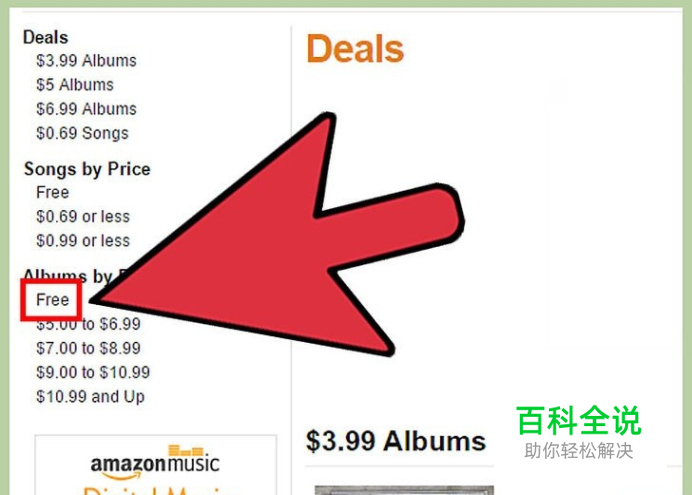Filter songs by $0.99 or less
The image size is (692, 495).
[83, 241]
